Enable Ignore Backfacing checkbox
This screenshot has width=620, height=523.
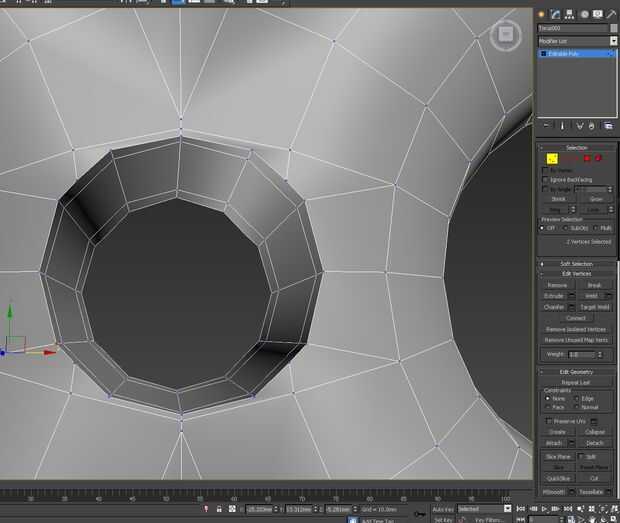[544, 179]
